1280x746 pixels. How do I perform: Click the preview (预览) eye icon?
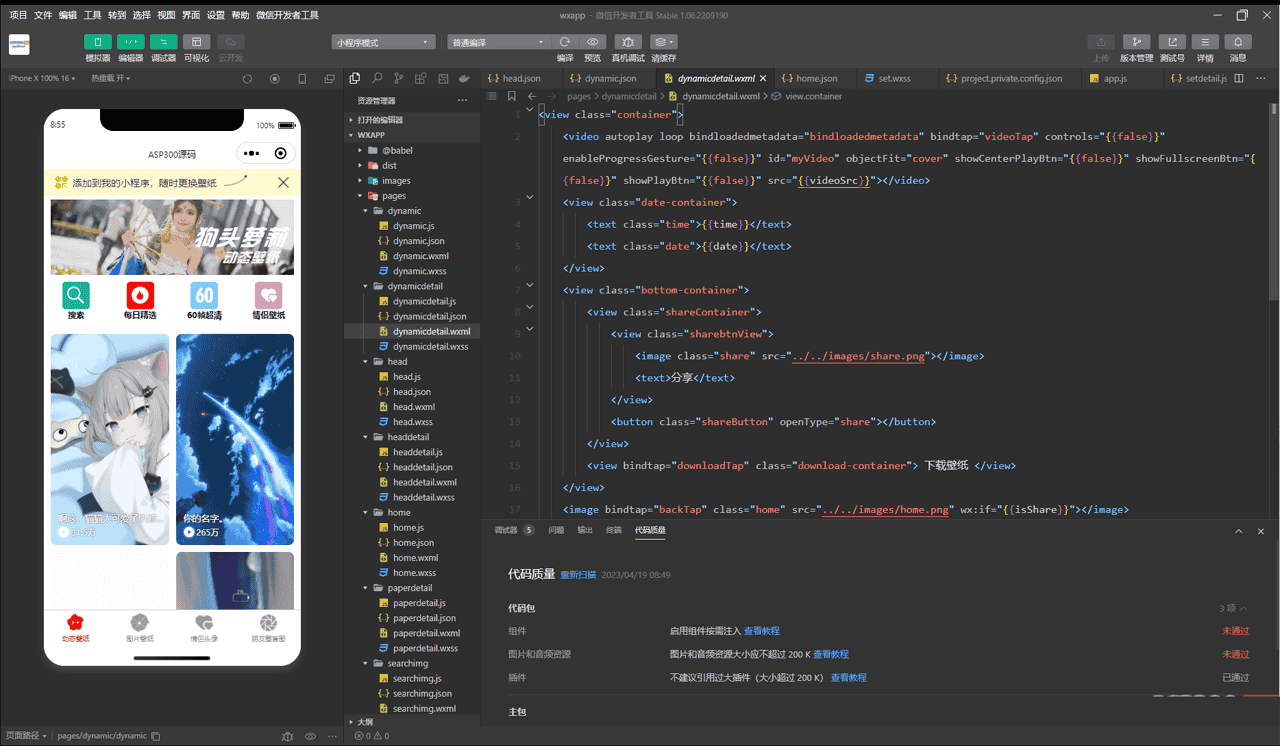(593, 42)
